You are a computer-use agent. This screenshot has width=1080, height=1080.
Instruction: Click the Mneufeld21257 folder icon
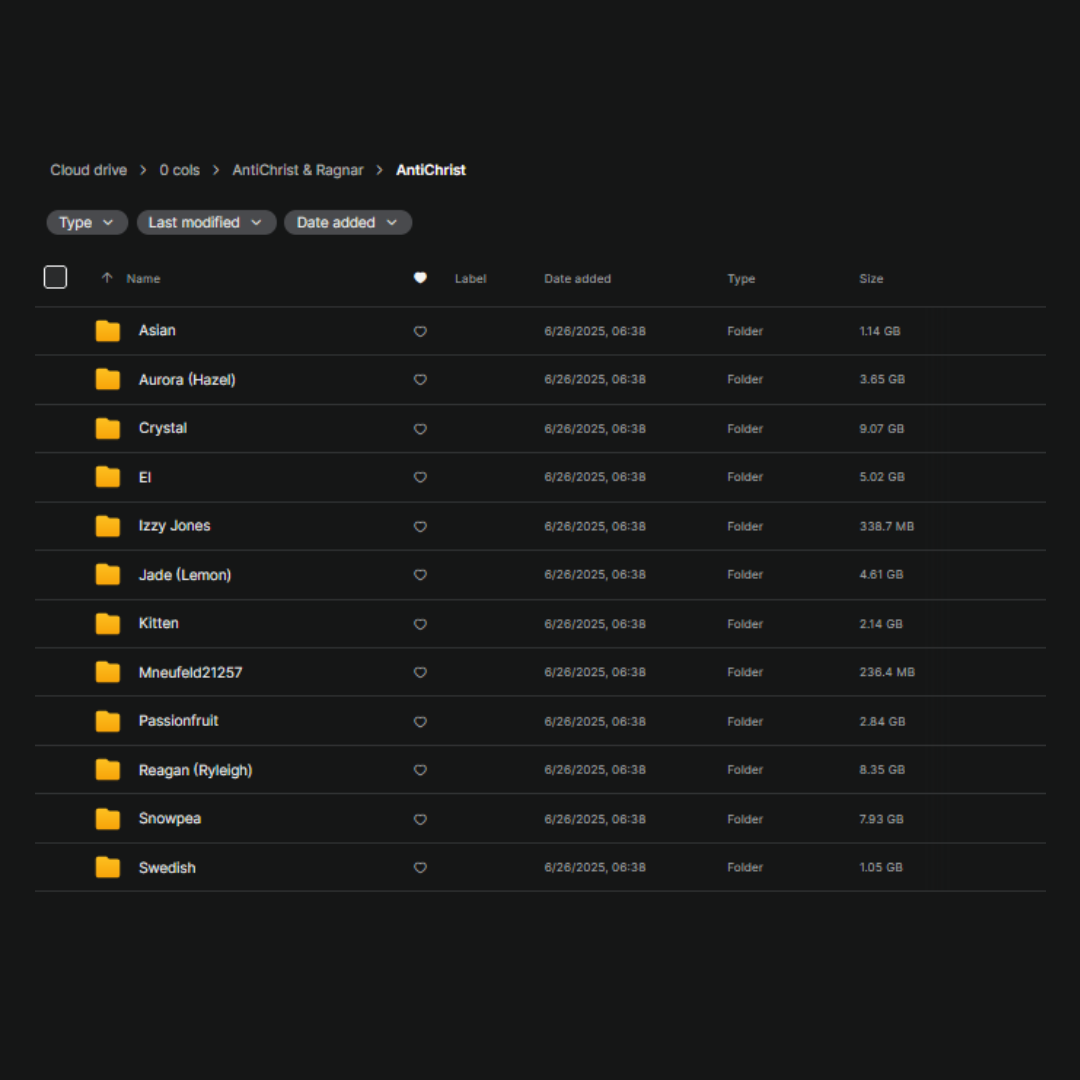click(108, 673)
